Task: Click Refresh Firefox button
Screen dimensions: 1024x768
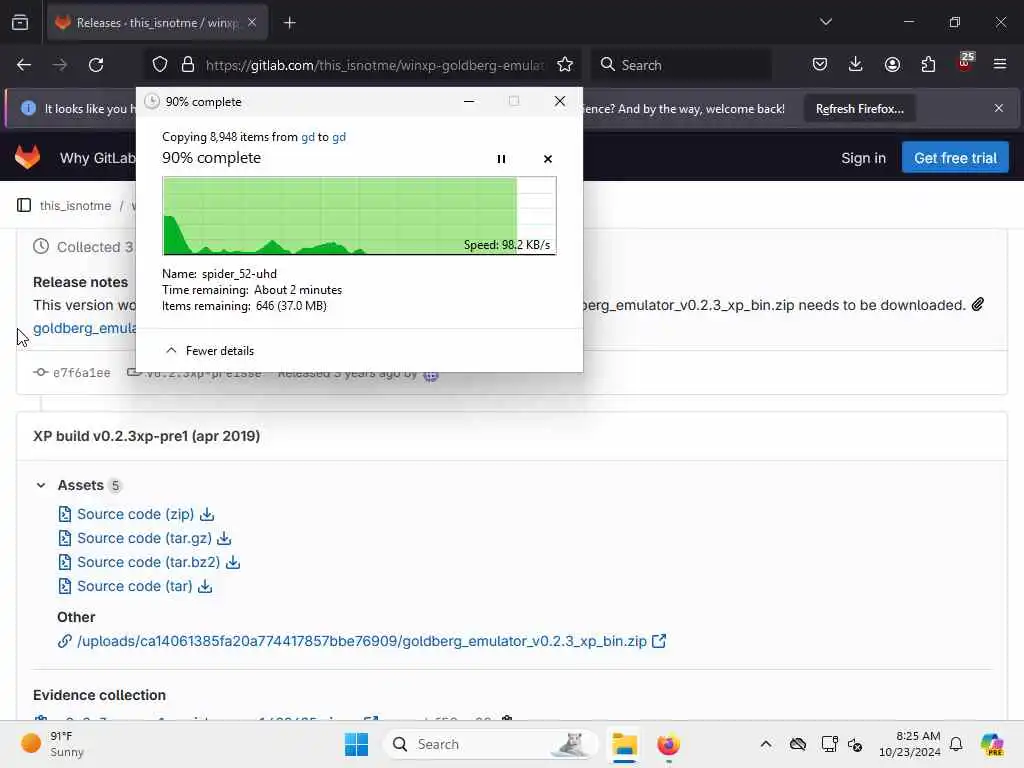Action: (859, 108)
